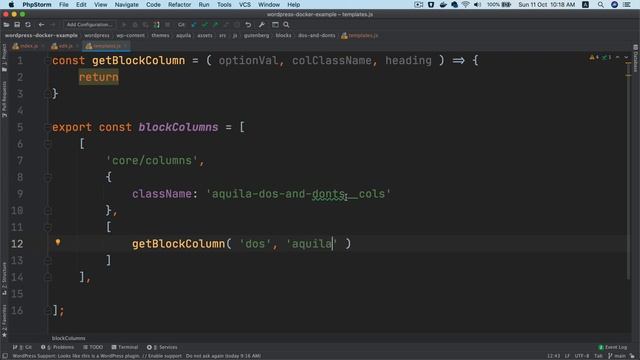Click the UTF-8 encoding status widget
Image resolution: width=640 pixels, height=360 pixels.
click(582, 356)
